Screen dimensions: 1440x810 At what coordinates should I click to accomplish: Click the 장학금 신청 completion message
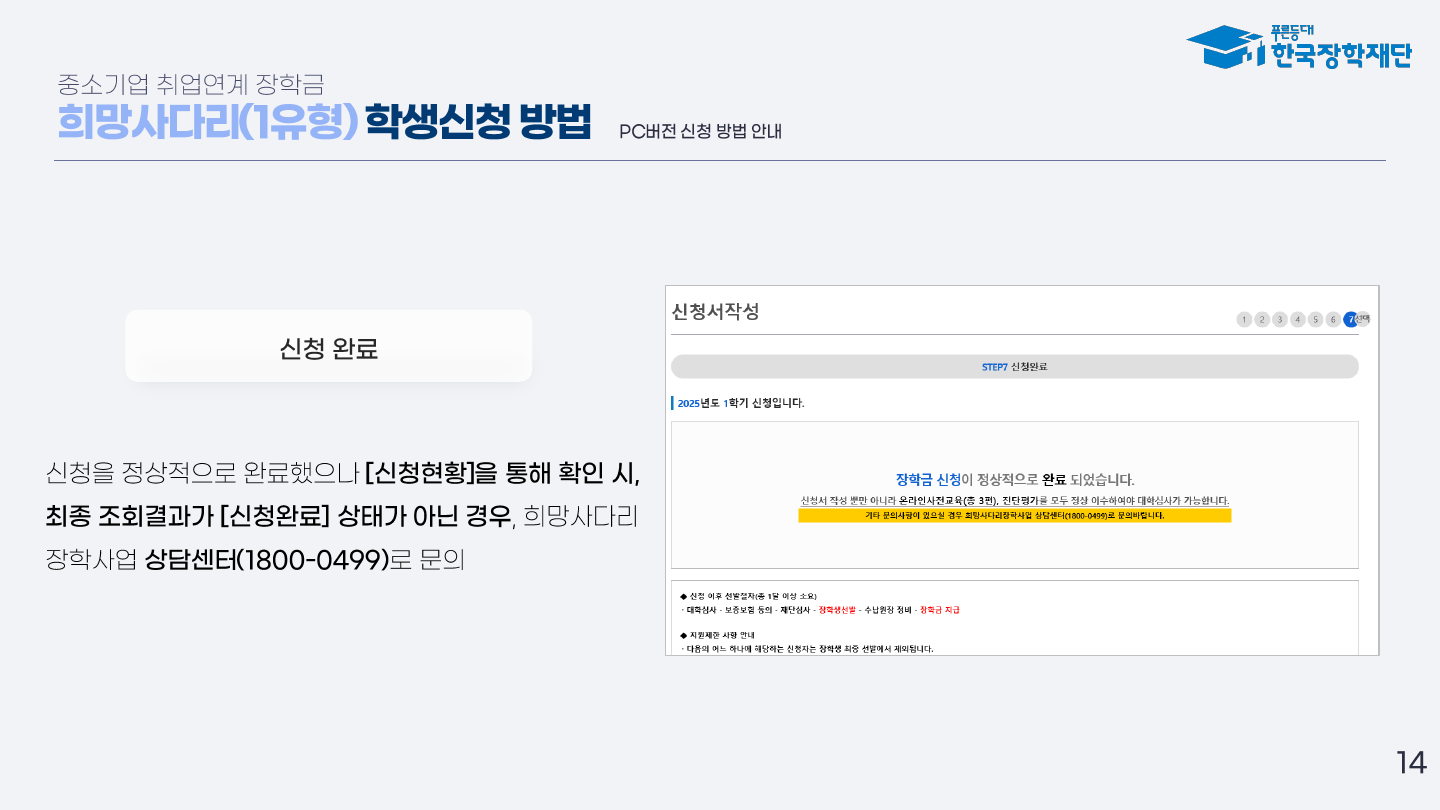pos(1014,480)
